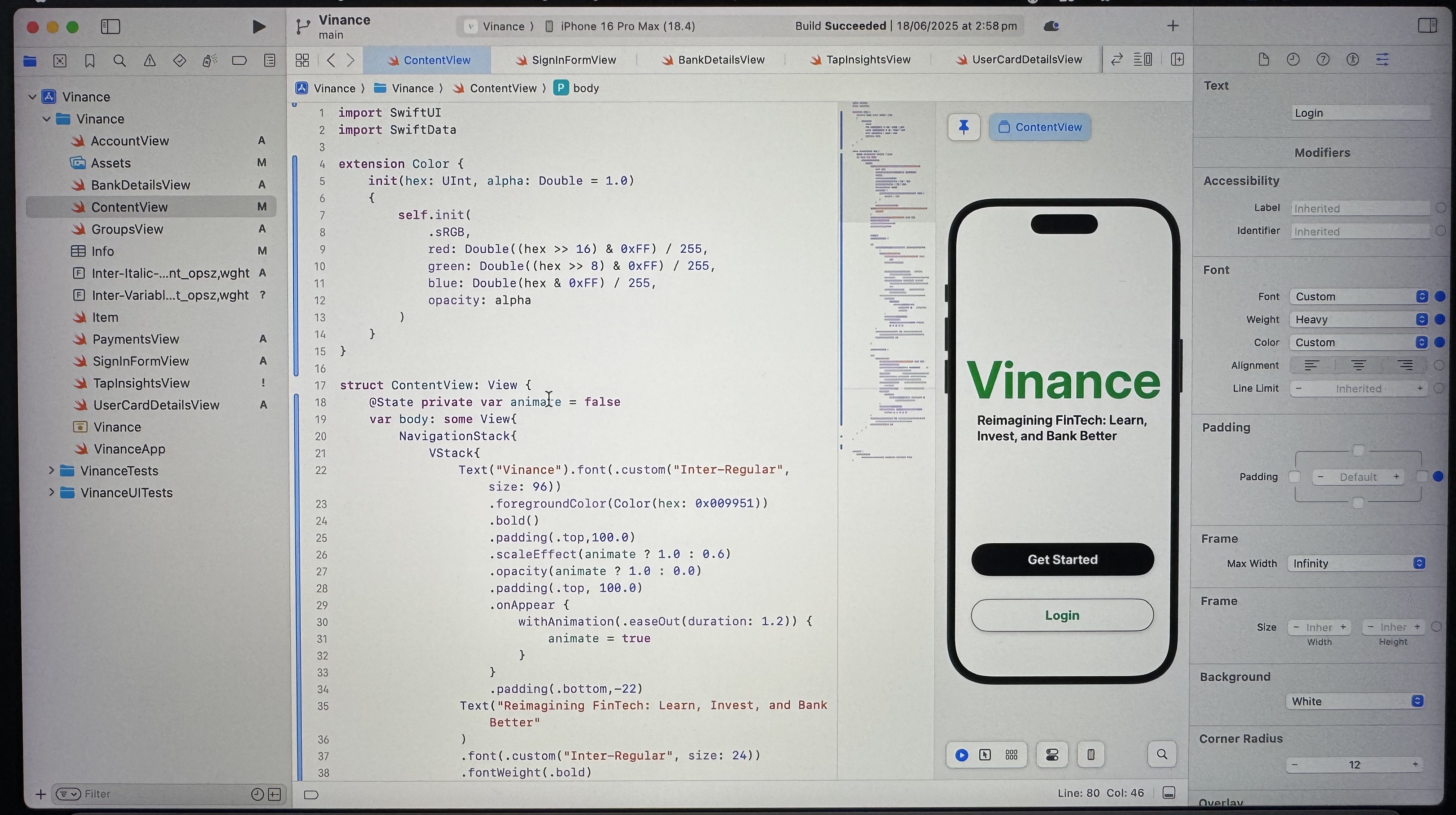Select center text alignment
This screenshot has height=815, width=1456.
tap(1359, 365)
